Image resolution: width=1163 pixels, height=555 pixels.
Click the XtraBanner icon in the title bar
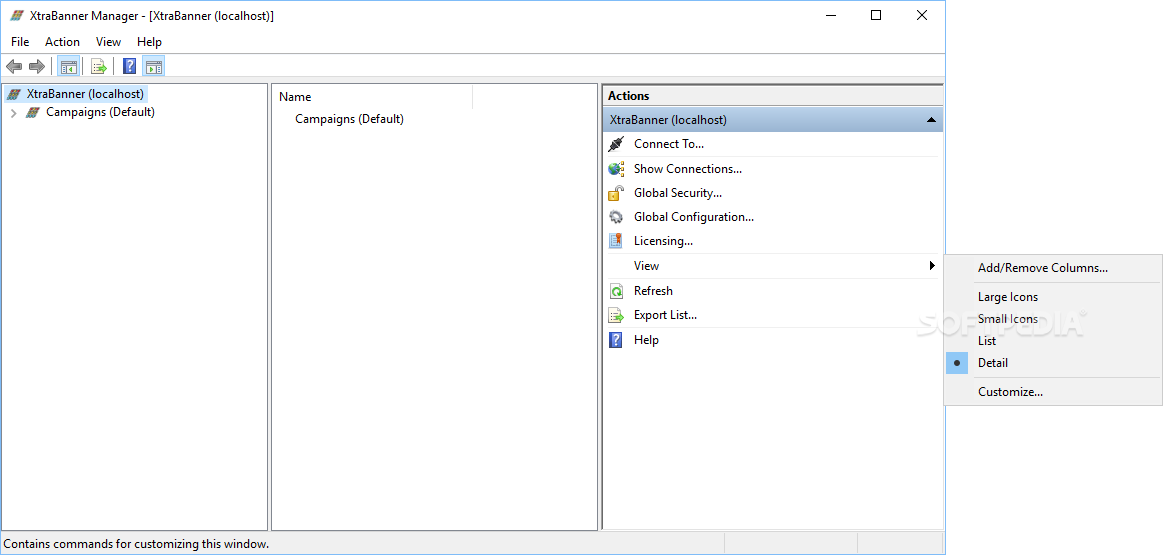click(x=16, y=16)
